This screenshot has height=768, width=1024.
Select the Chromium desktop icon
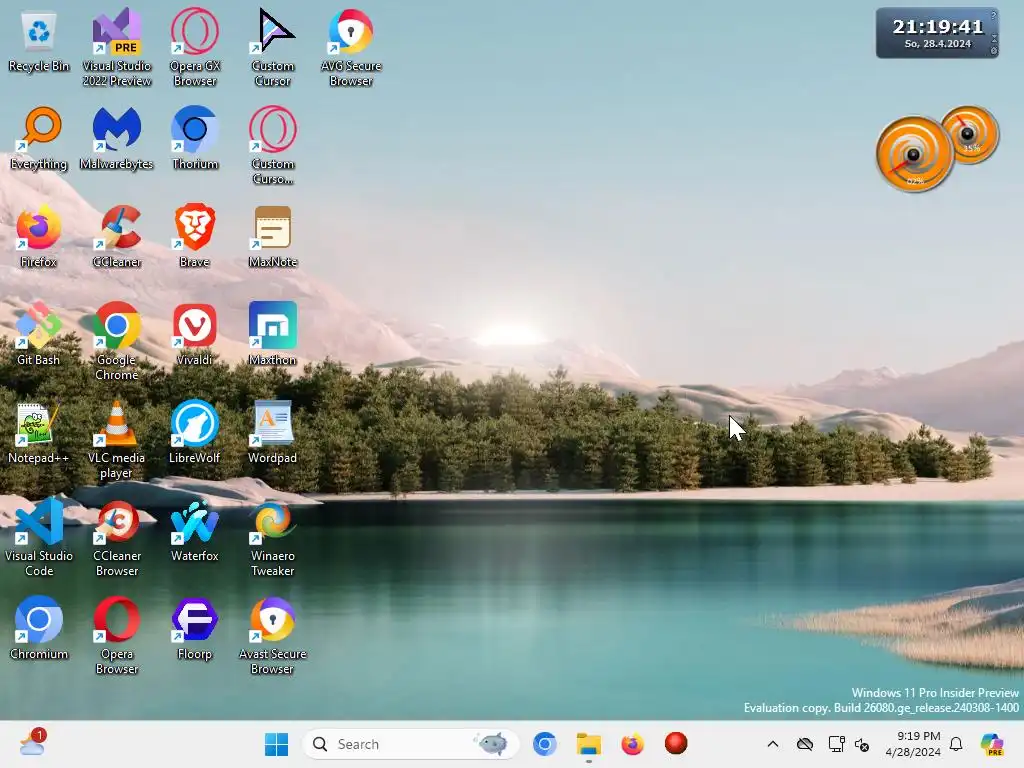(x=39, y=628)
